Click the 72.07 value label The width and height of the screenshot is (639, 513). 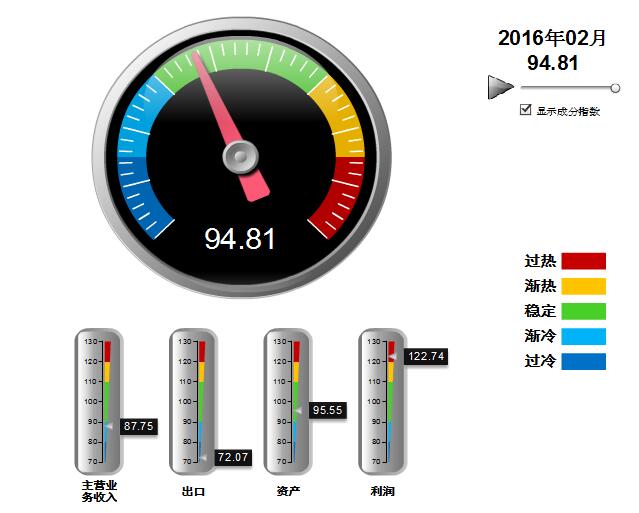coord(232,457)
